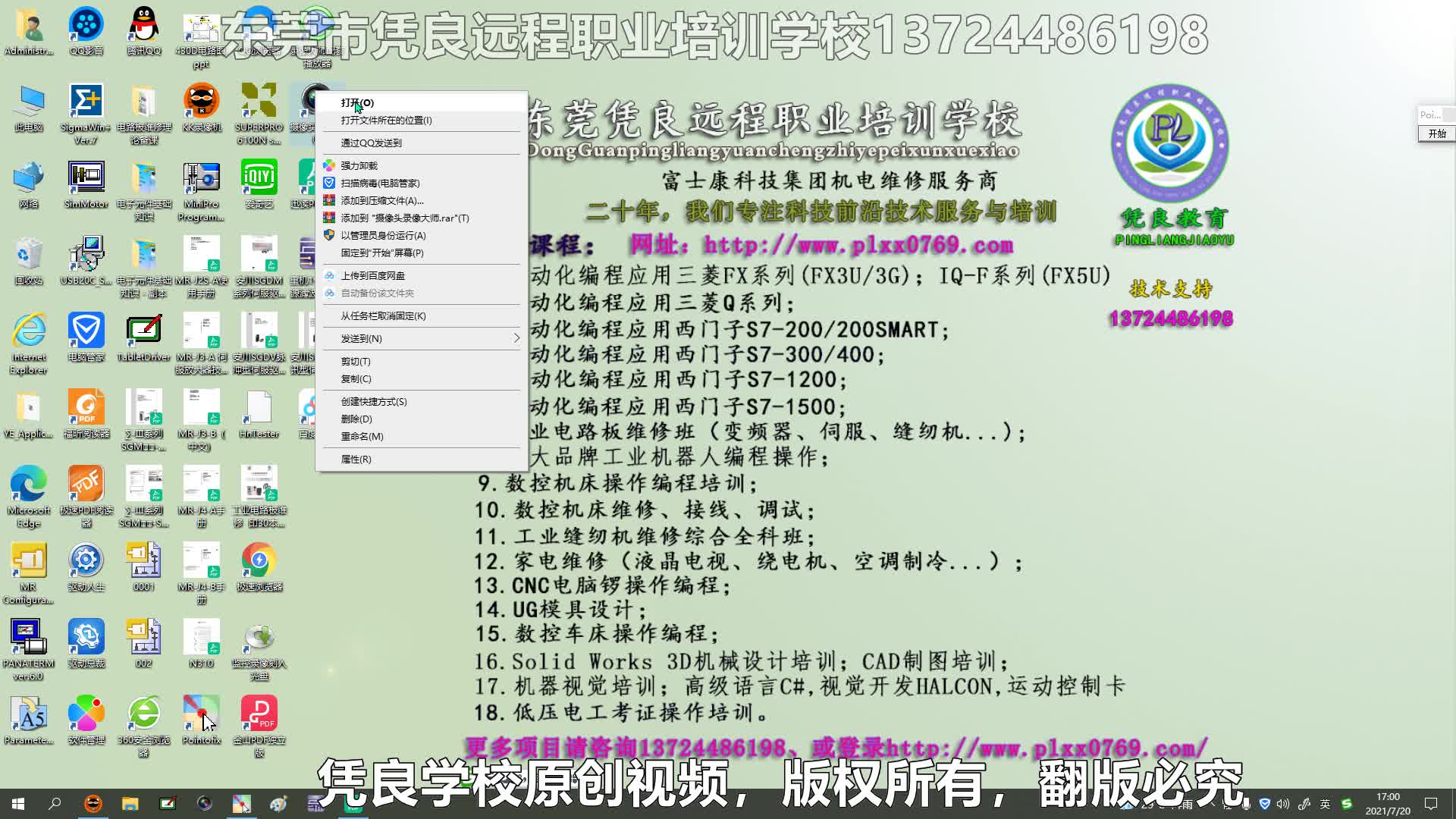
Task: Open the 驱动人生 gear icon
Action: point(86,567)
